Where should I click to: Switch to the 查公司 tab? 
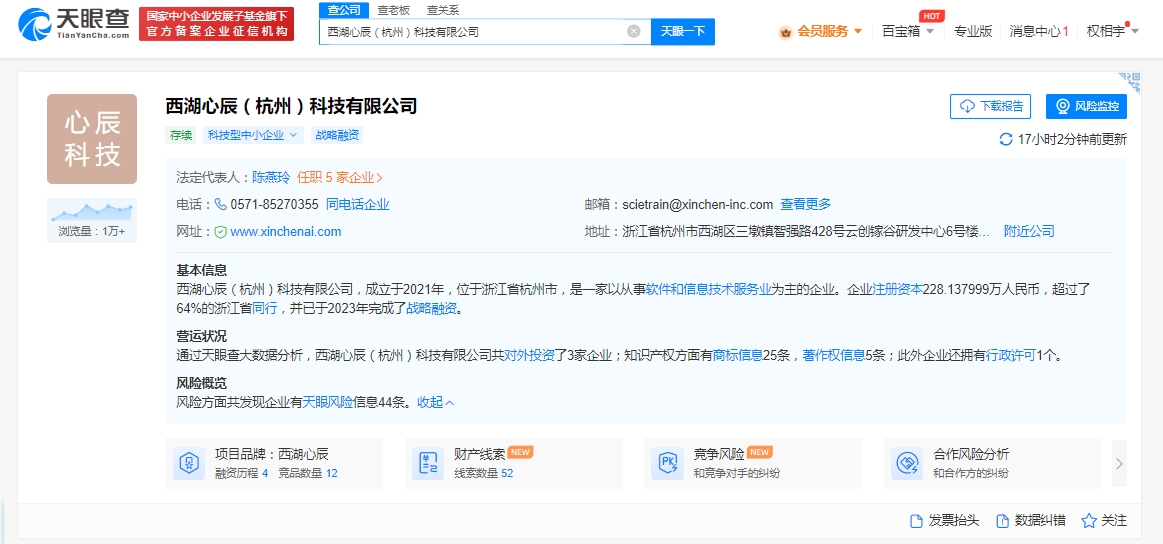coord(344,10)
